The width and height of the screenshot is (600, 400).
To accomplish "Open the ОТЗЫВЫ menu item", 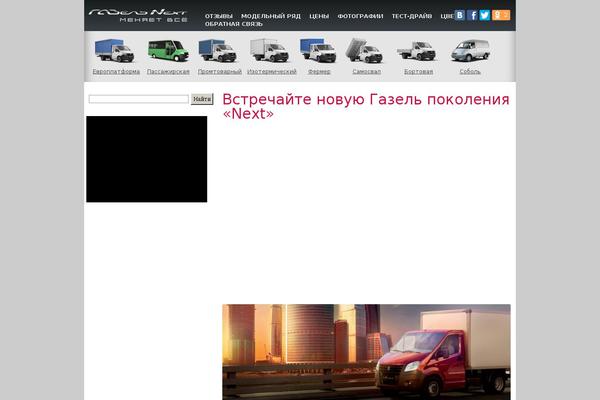I will coord(218,16).
